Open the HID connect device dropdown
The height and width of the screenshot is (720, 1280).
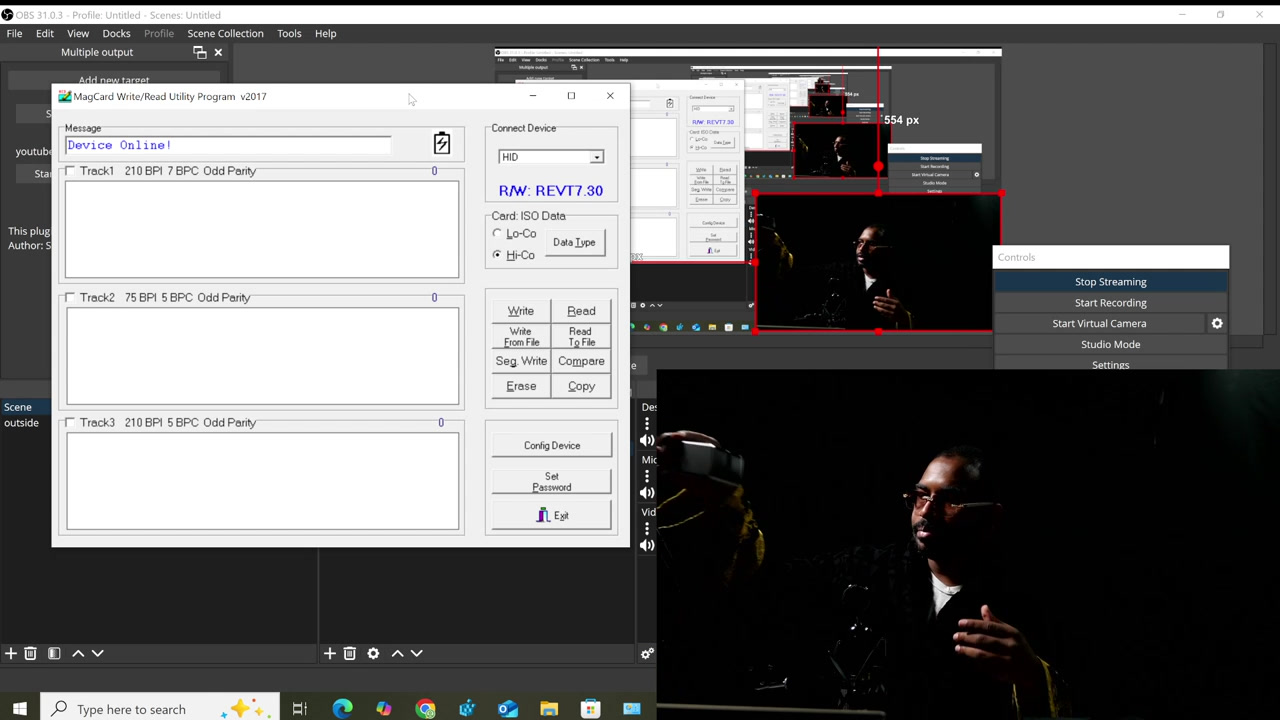[551, 157]
